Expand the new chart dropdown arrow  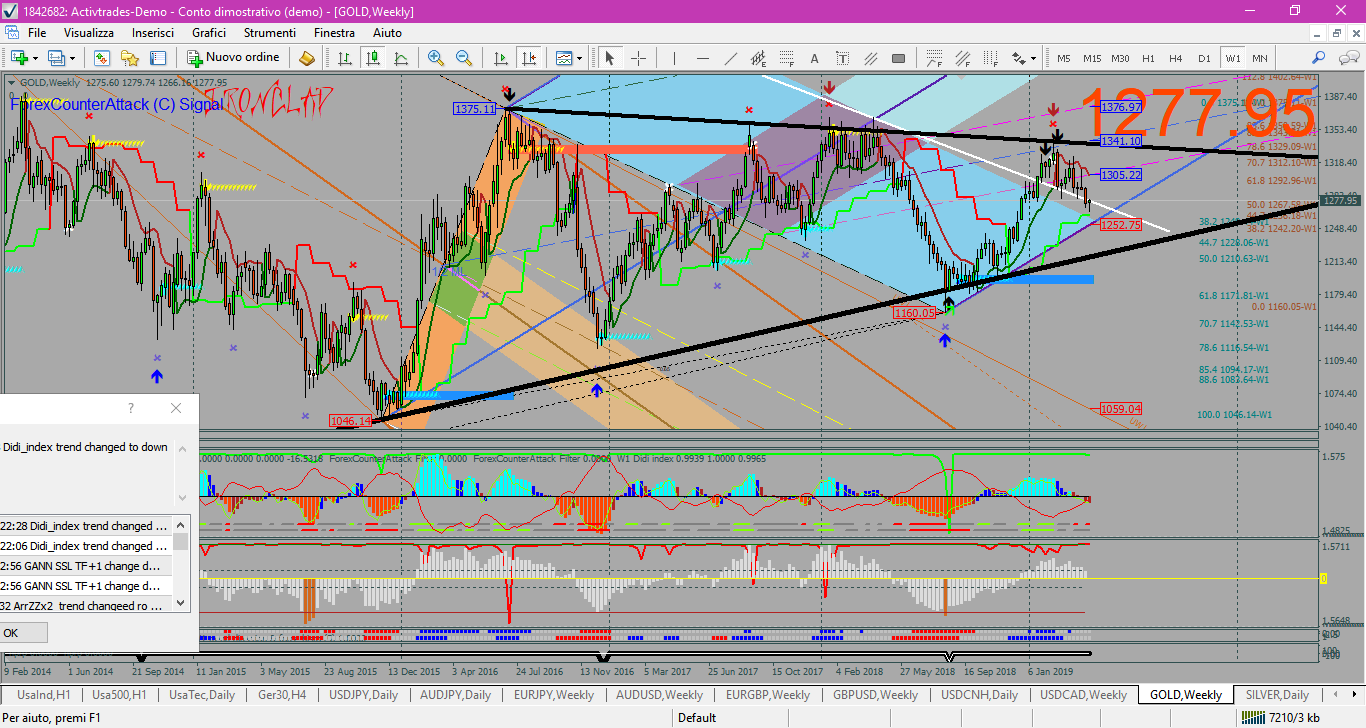[37, 58]
